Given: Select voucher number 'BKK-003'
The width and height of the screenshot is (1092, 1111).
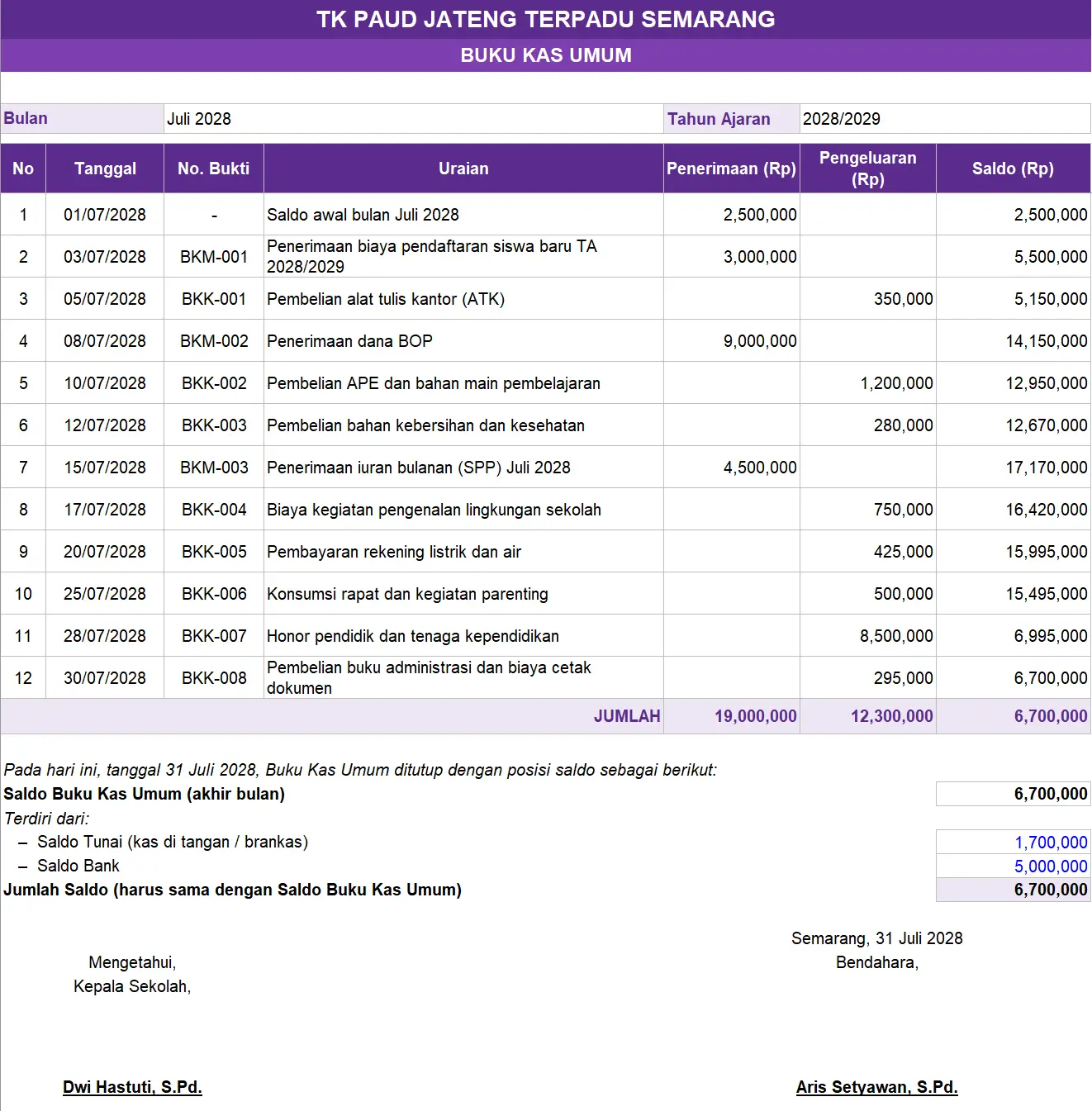Looking at the screenshot, I should (x=214, y=425).
